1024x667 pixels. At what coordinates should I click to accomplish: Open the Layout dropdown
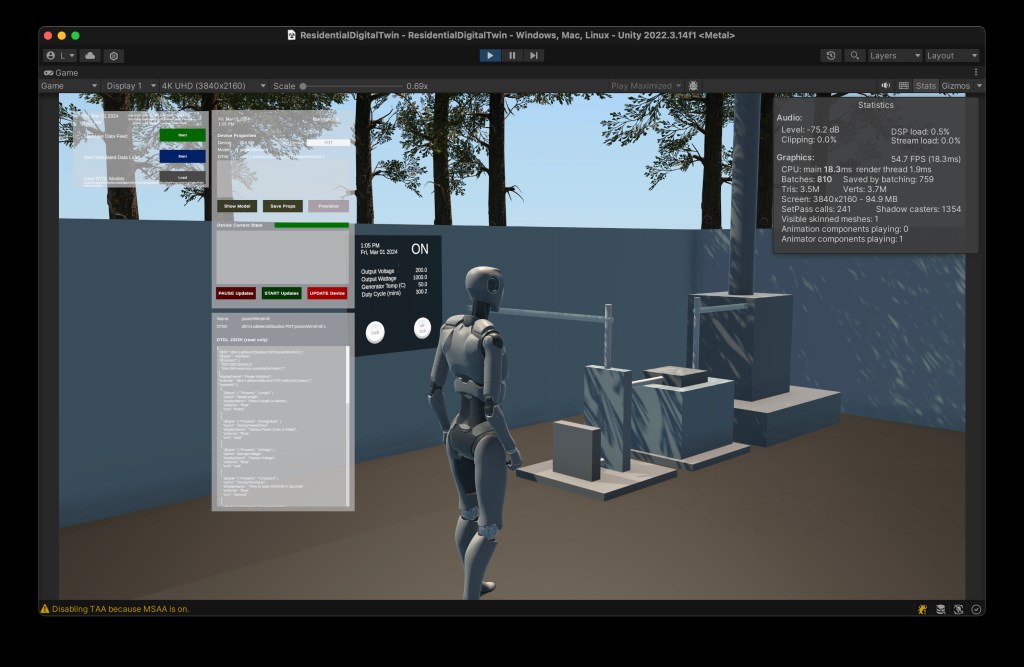coord(952,56)
